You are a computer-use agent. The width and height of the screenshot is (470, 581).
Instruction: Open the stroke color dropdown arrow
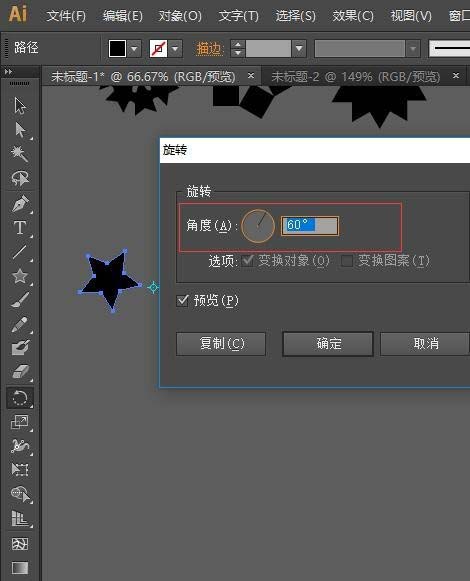pyautogui.click(x=175, y=49)
